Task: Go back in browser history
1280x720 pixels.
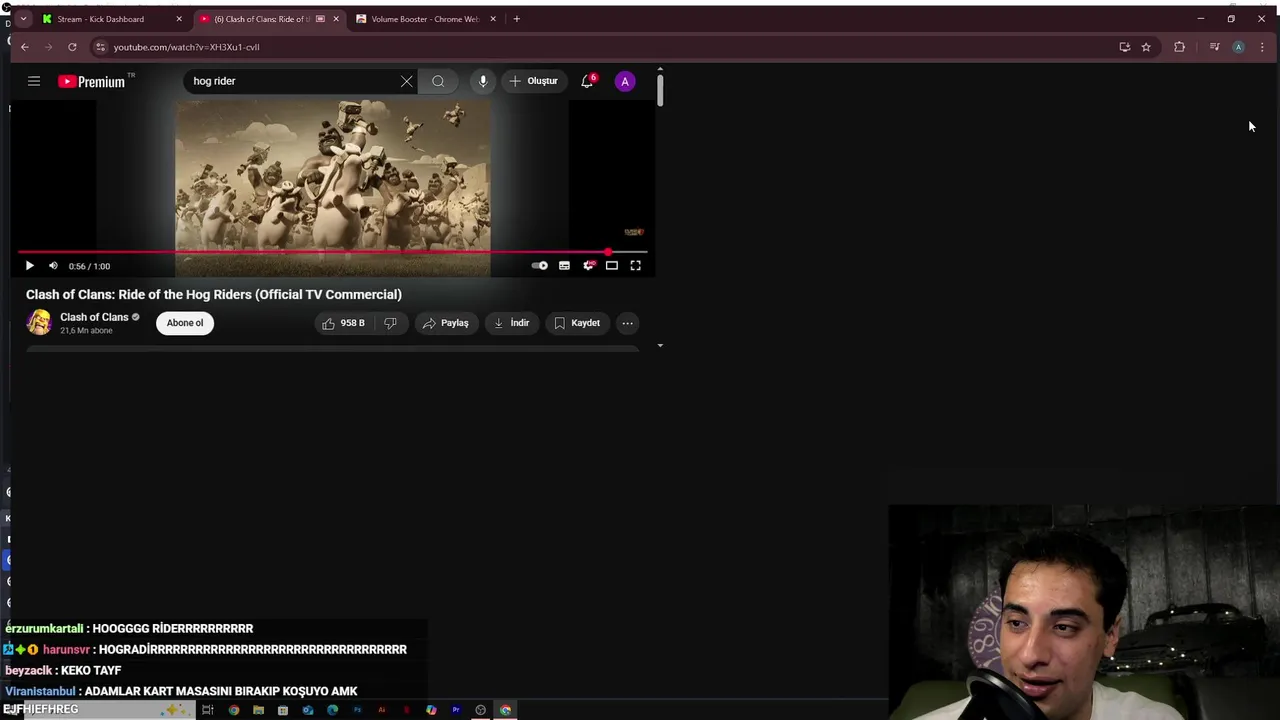Action: pyautogui.click(x=25, y=47)
